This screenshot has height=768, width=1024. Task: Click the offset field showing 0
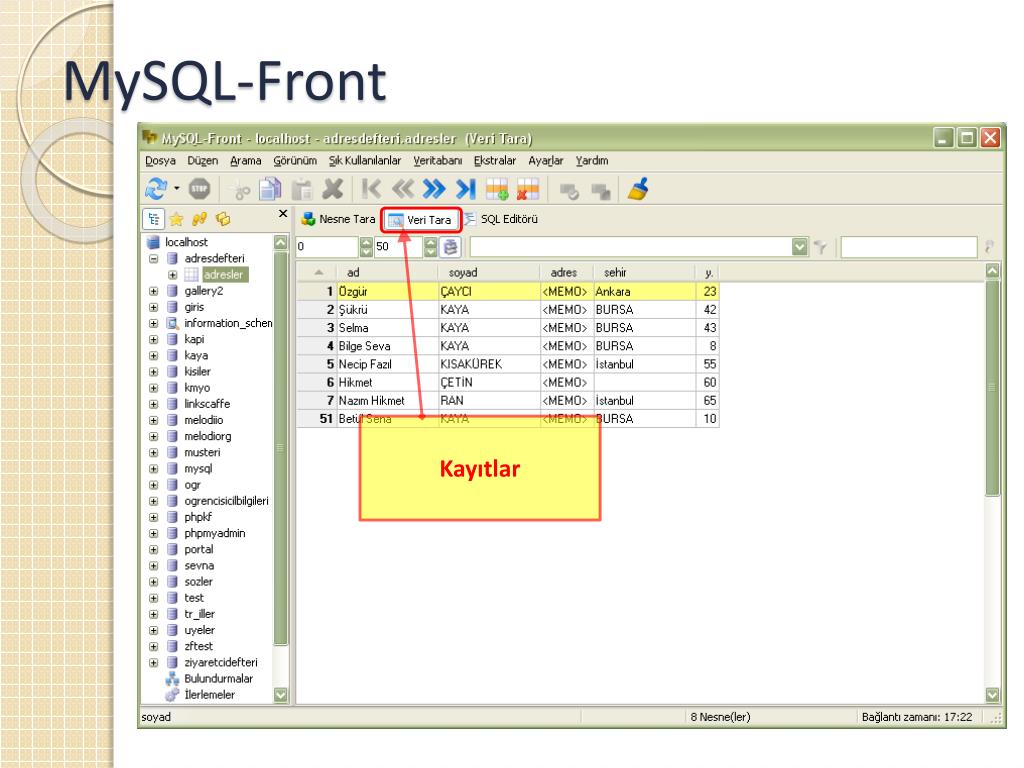click(327, 246)
